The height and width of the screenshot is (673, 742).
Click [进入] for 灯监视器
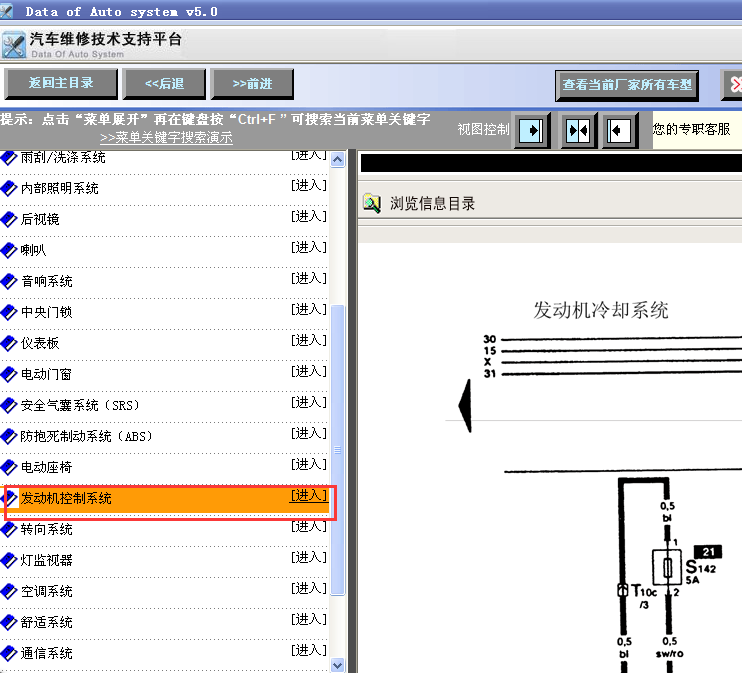pyautogui.click(x=309, y=557)
